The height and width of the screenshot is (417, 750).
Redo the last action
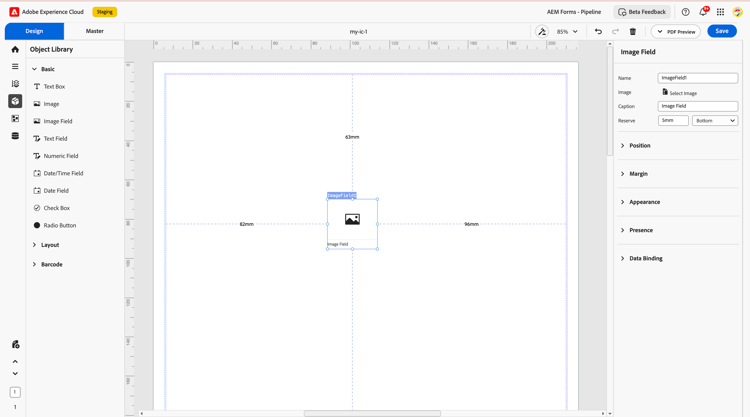615,32
